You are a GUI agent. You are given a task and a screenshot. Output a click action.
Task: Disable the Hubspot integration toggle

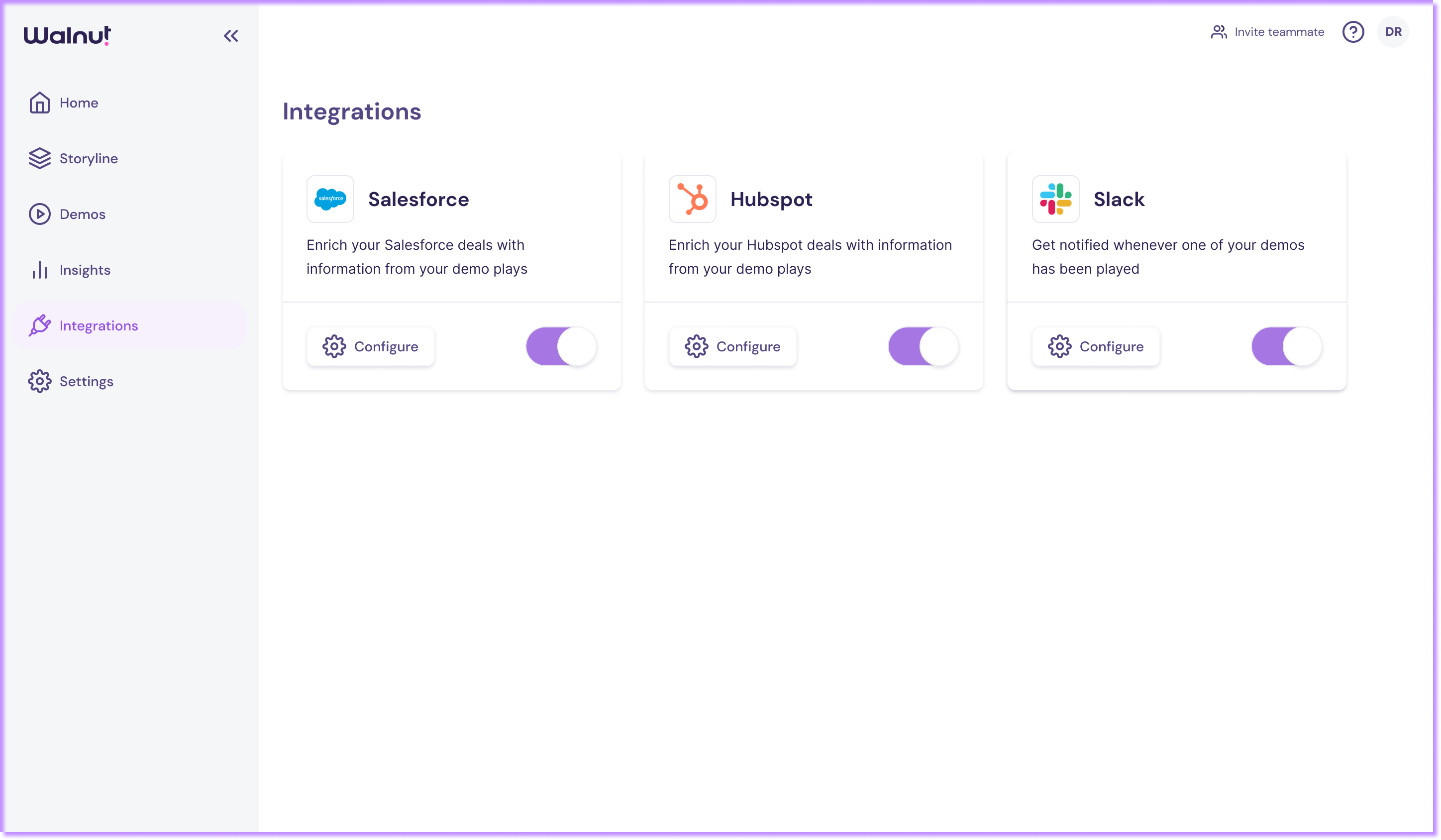click(923, 346)
